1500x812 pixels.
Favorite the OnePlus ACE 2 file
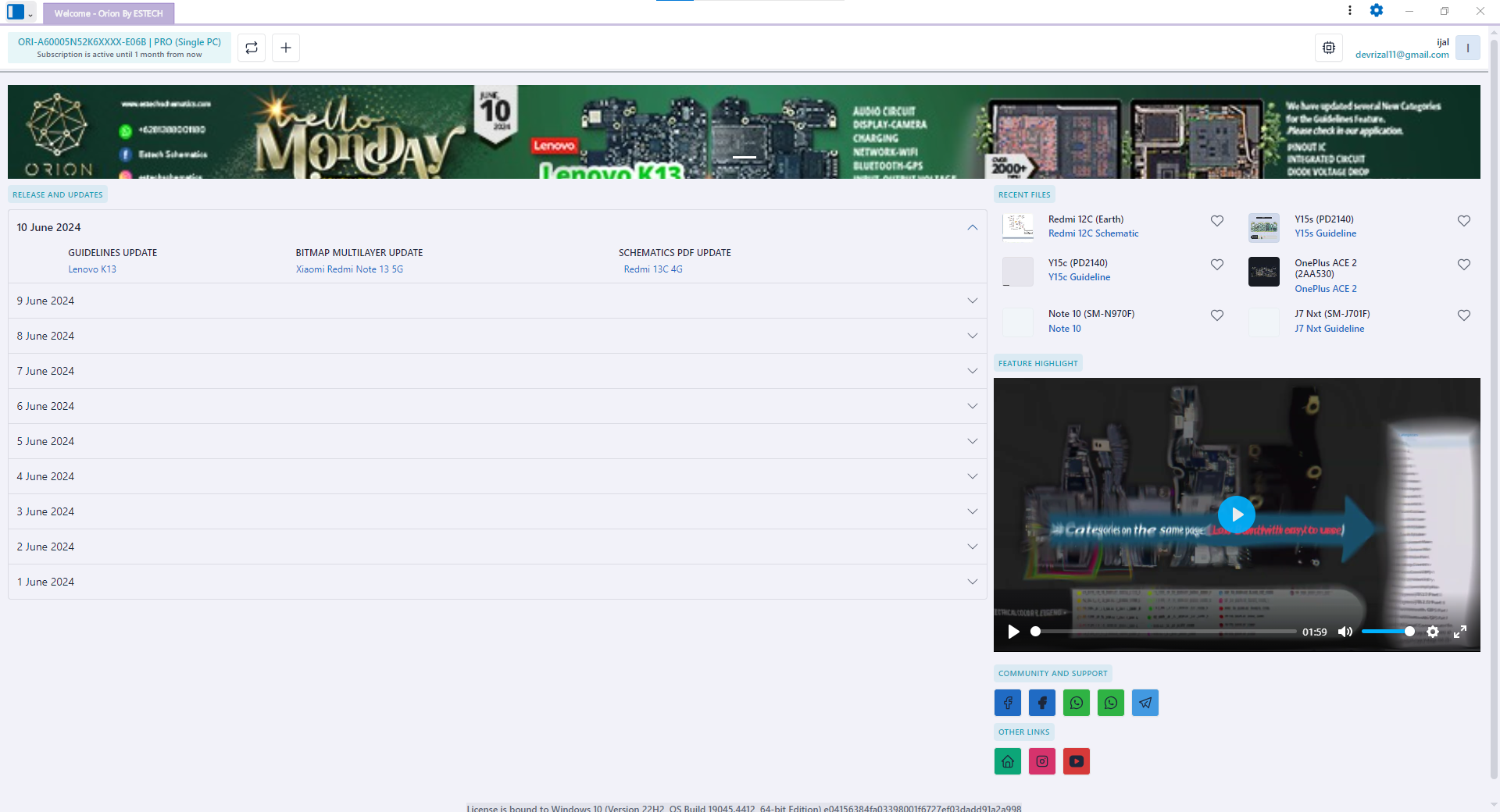[1464, 265]
